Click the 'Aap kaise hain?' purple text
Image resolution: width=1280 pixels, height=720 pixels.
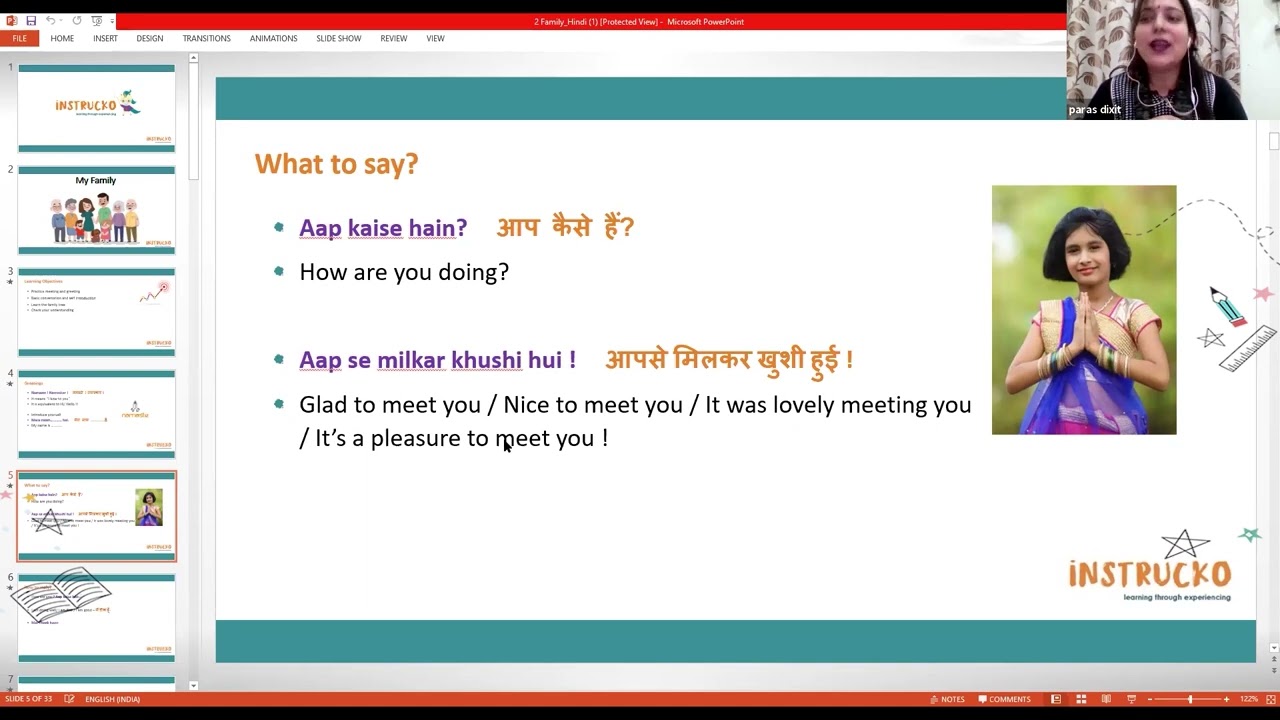[x=383, y=228]
